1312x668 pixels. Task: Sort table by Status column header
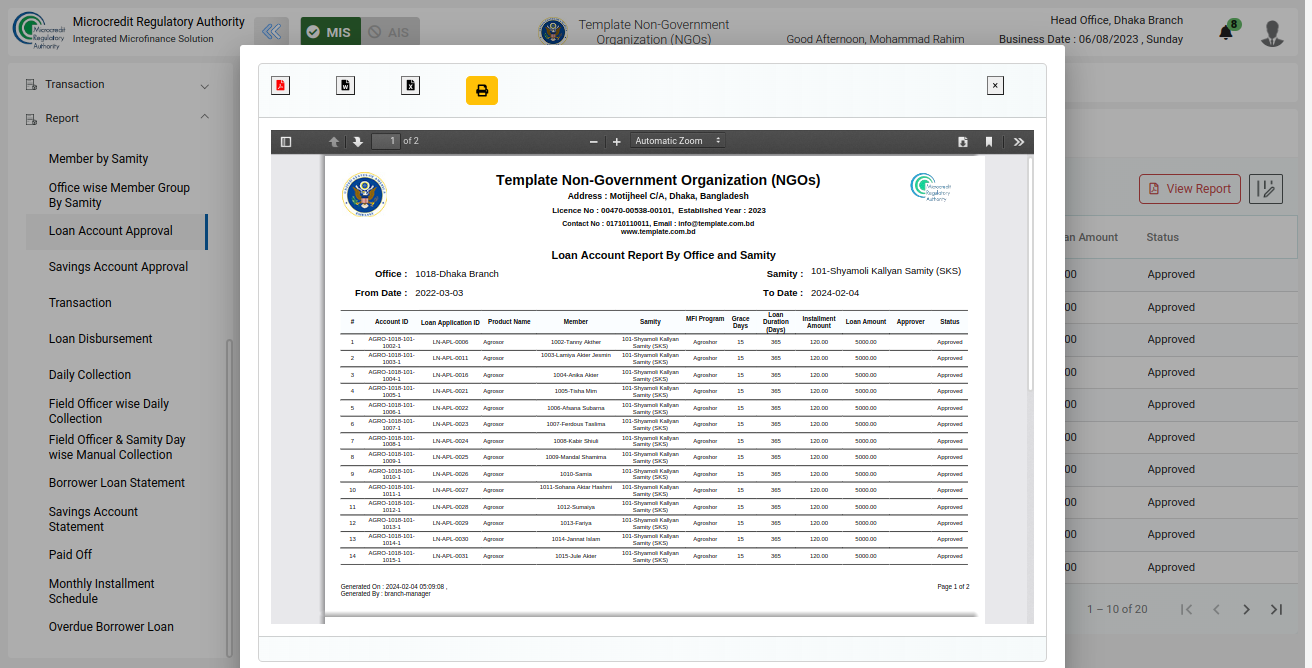(x=1163, y=238)
